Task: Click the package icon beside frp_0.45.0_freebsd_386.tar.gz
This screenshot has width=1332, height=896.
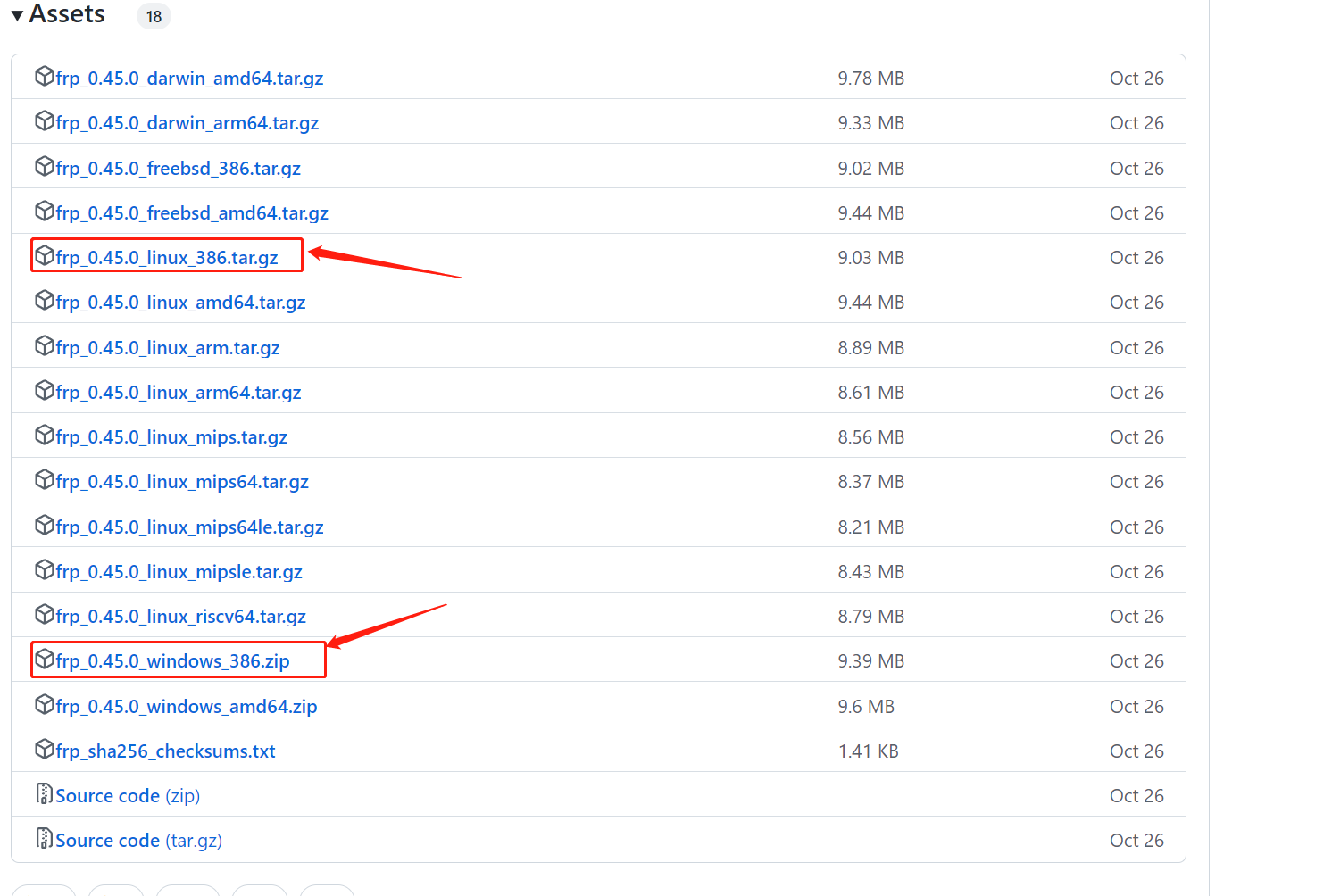Action: tap(45, 166)
